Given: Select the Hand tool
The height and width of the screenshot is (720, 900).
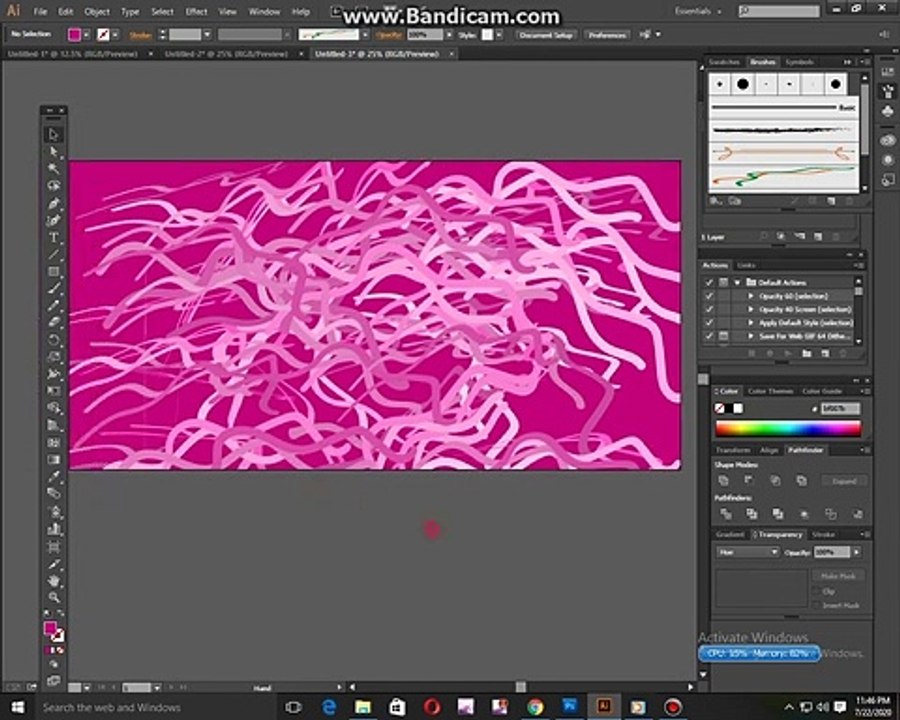Looking at the screenshot, I should pos(53,580).
